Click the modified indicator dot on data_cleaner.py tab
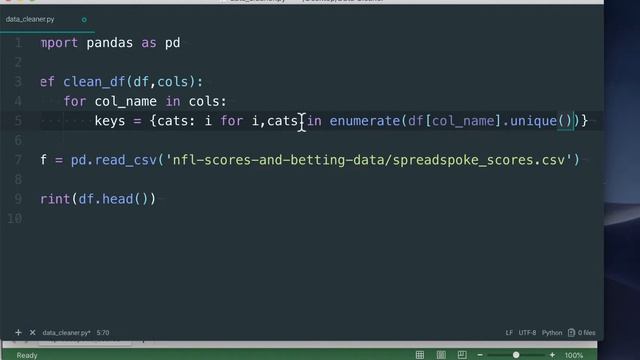The image size is (640, 360). (x=84, y=20)
